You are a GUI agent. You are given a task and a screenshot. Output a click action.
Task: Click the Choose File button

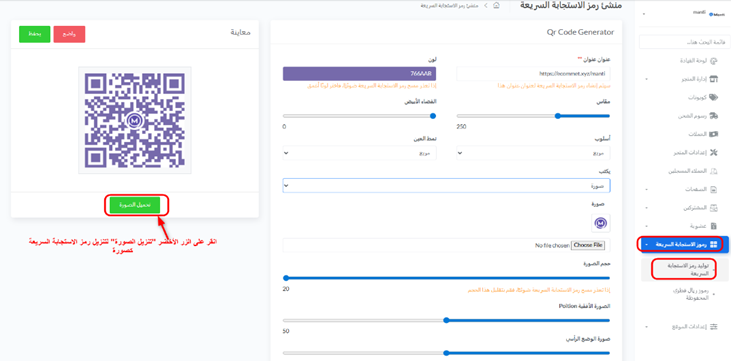pyautogui.click(x=588, y=245)
